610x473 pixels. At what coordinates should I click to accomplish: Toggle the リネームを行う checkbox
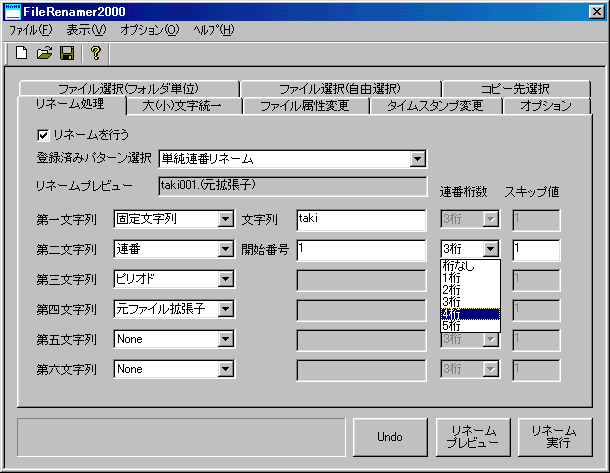pyautogui.click(x=43, y=135)
